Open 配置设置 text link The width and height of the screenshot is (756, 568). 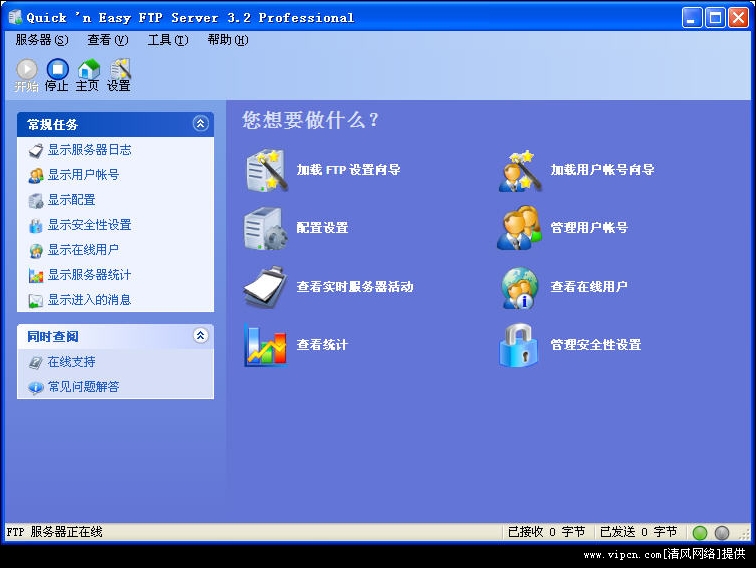322,228
